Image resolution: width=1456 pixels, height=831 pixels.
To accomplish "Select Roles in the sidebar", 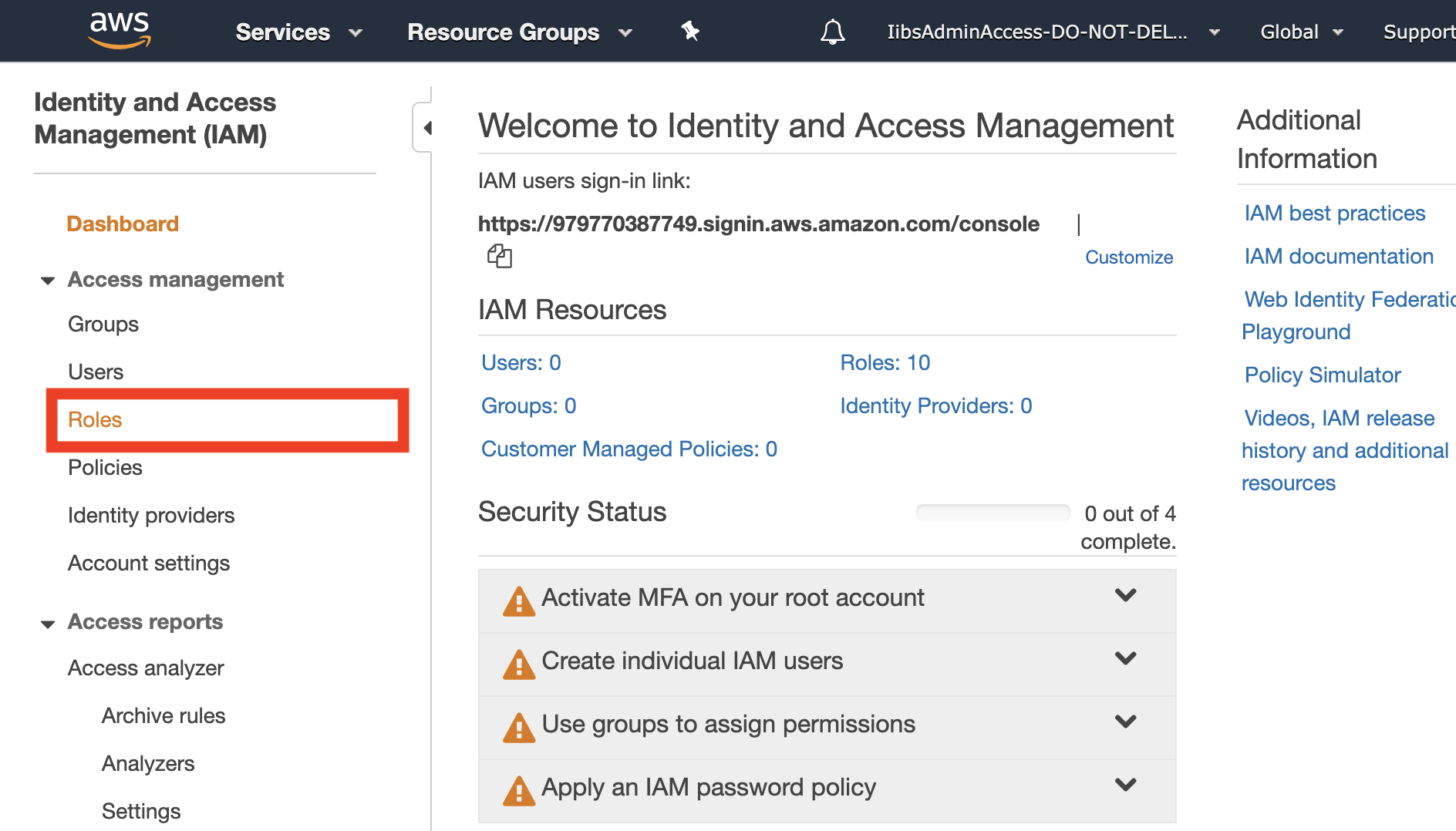I will [96, 419].
